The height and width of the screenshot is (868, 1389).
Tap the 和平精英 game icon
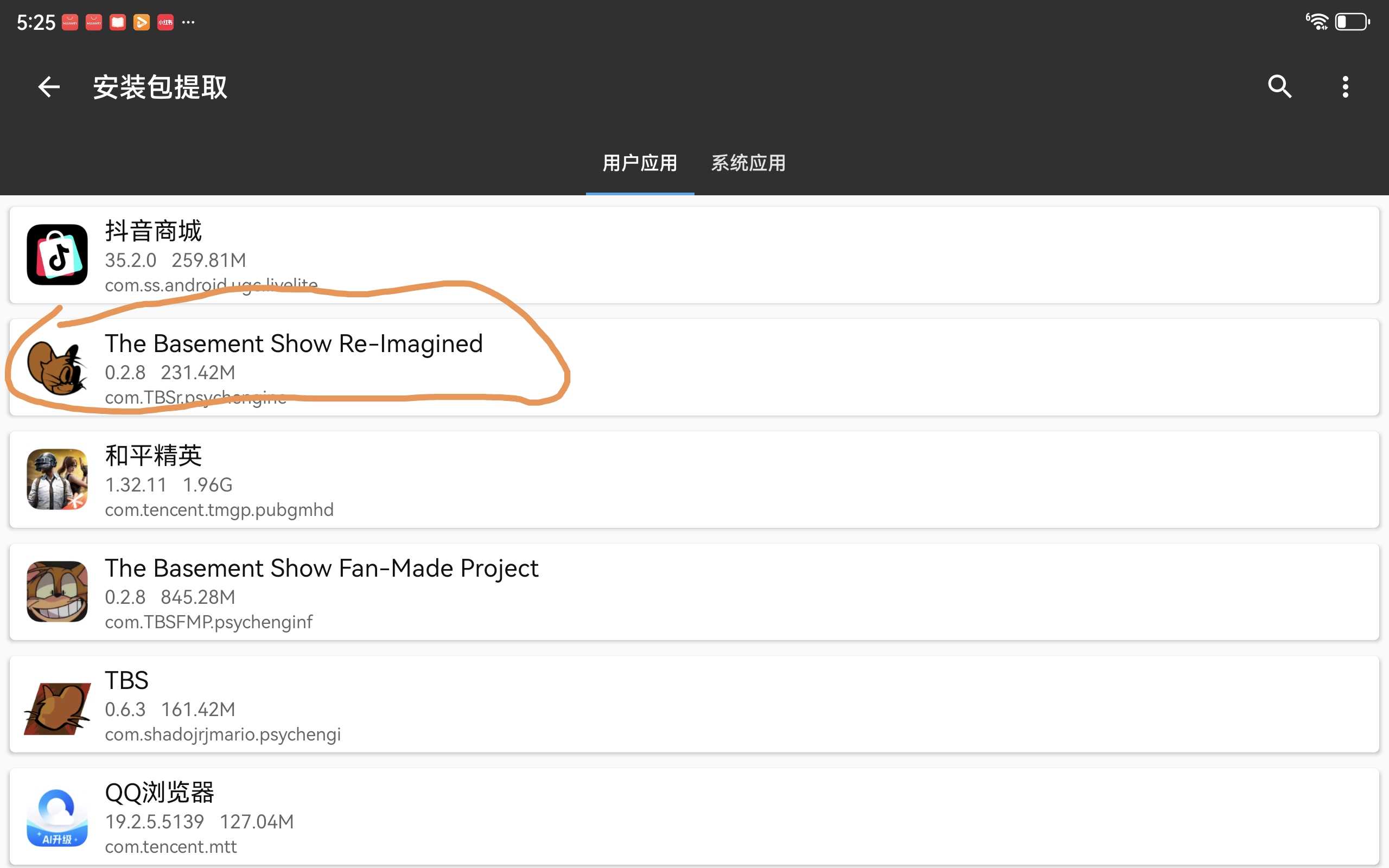57,479
